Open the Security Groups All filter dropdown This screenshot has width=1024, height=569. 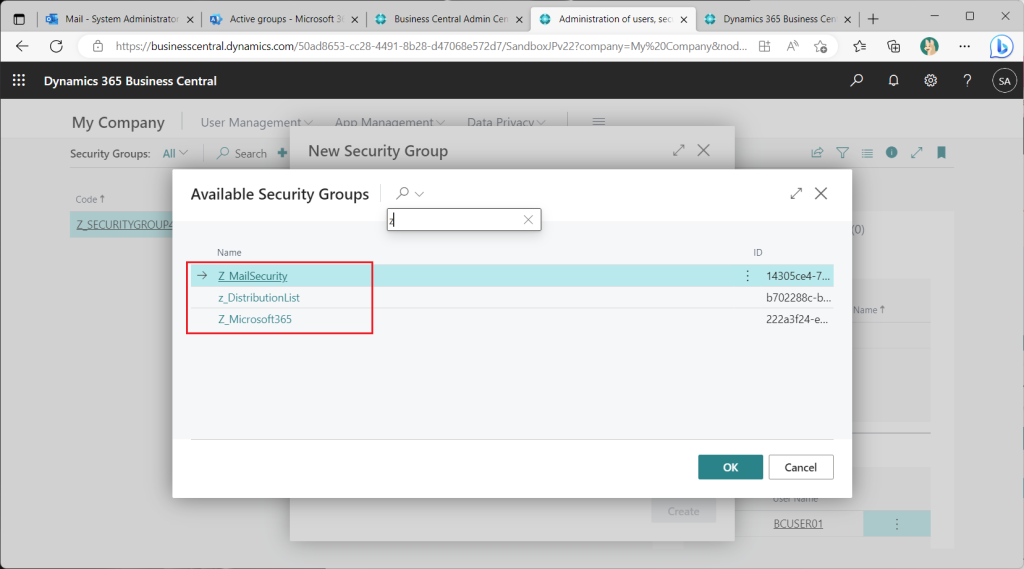[175, 154]
